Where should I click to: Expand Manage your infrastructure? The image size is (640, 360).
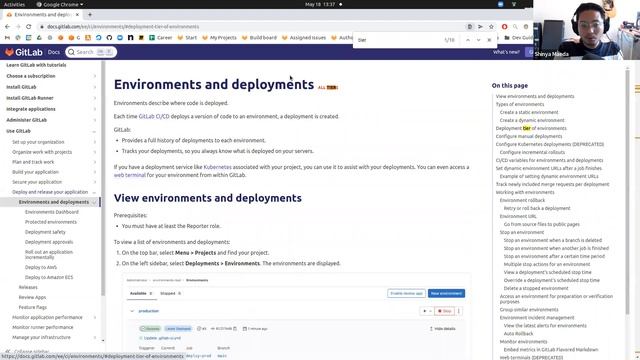point(95,338)
